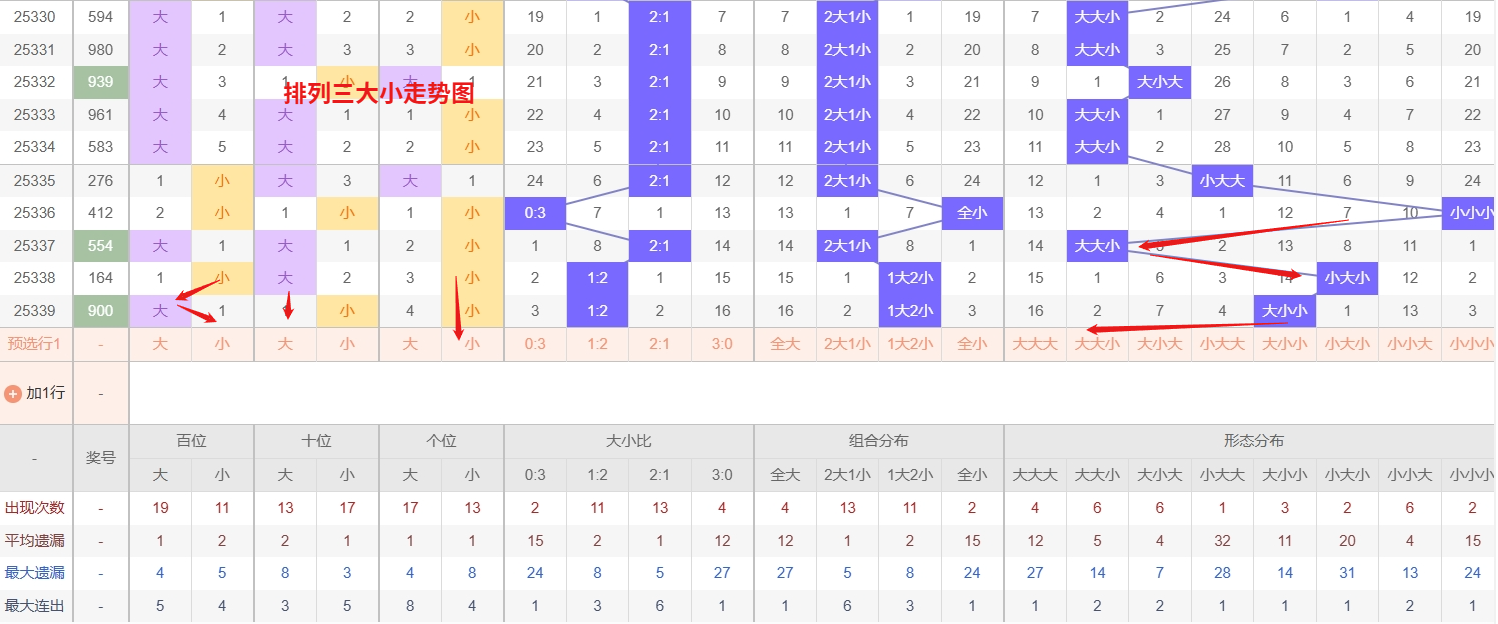Click the prize number 276
1498x624 pixels.
coord(101,181)
